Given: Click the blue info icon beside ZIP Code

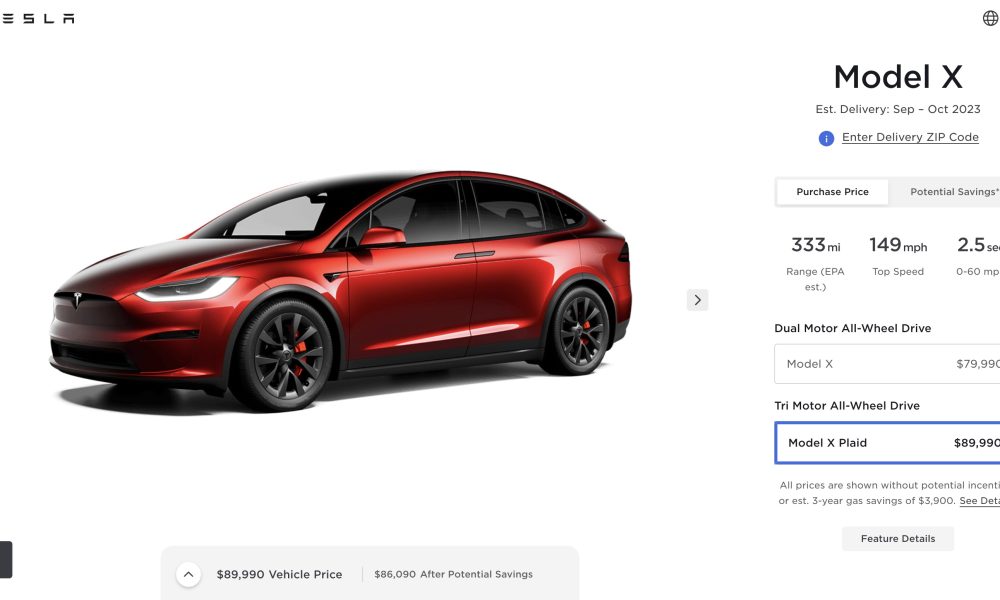Looking at the screenshot, I should (x=826, y=138).
